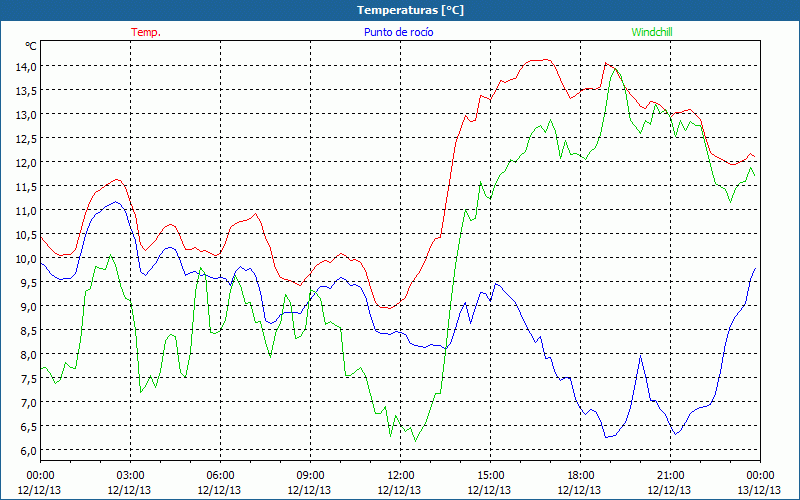The width and height of the screenshot is (800, 500).
Task: Click the 12:00 time axis label
Action: 401,476
